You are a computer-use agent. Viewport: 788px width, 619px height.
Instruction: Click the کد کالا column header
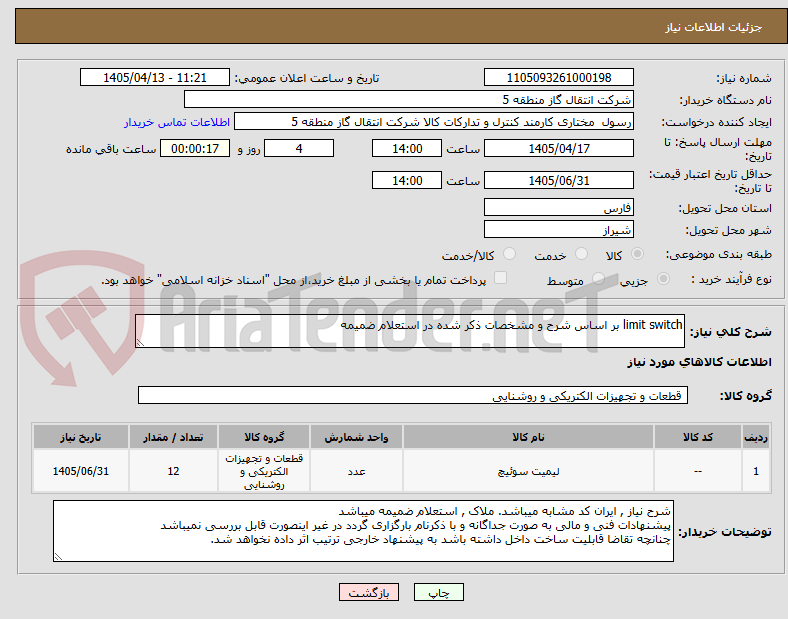coord(698,437)
